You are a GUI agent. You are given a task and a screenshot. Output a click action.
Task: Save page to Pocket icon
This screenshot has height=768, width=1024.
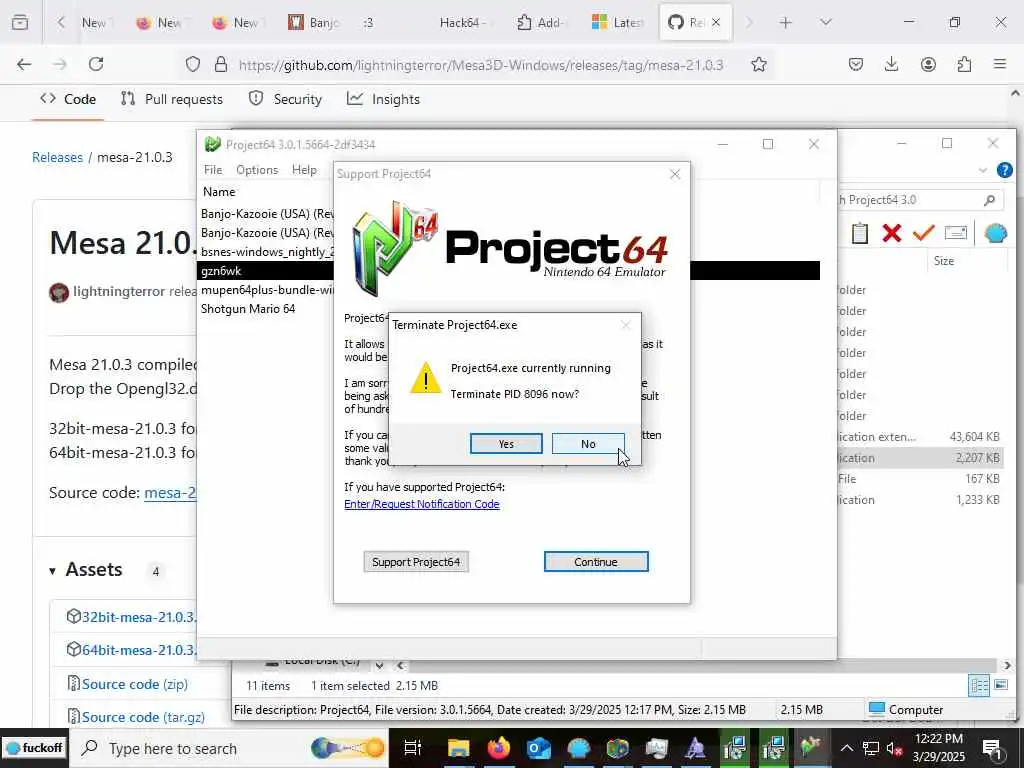click(856, 64)
